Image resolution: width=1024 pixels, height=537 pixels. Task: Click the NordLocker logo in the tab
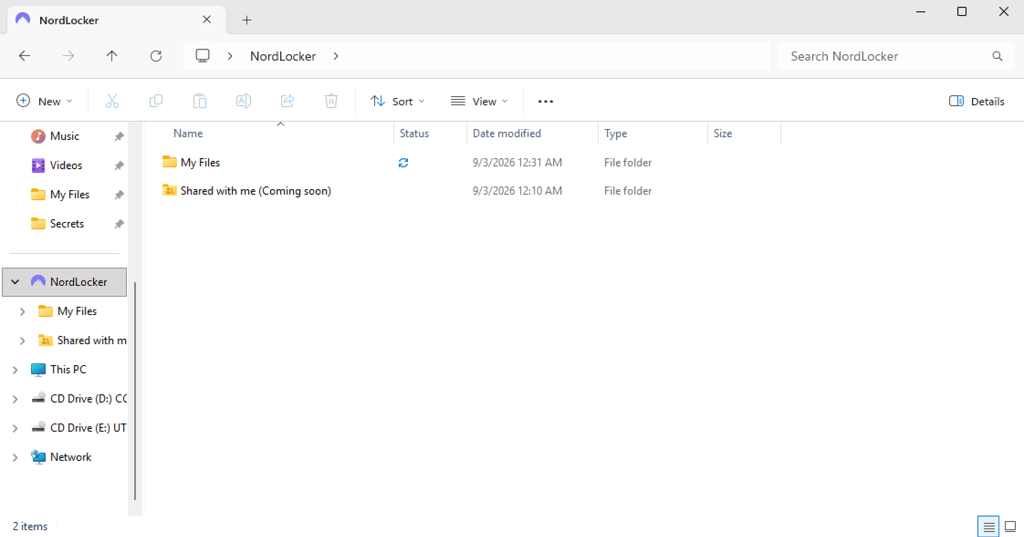[x=23, y=19]
